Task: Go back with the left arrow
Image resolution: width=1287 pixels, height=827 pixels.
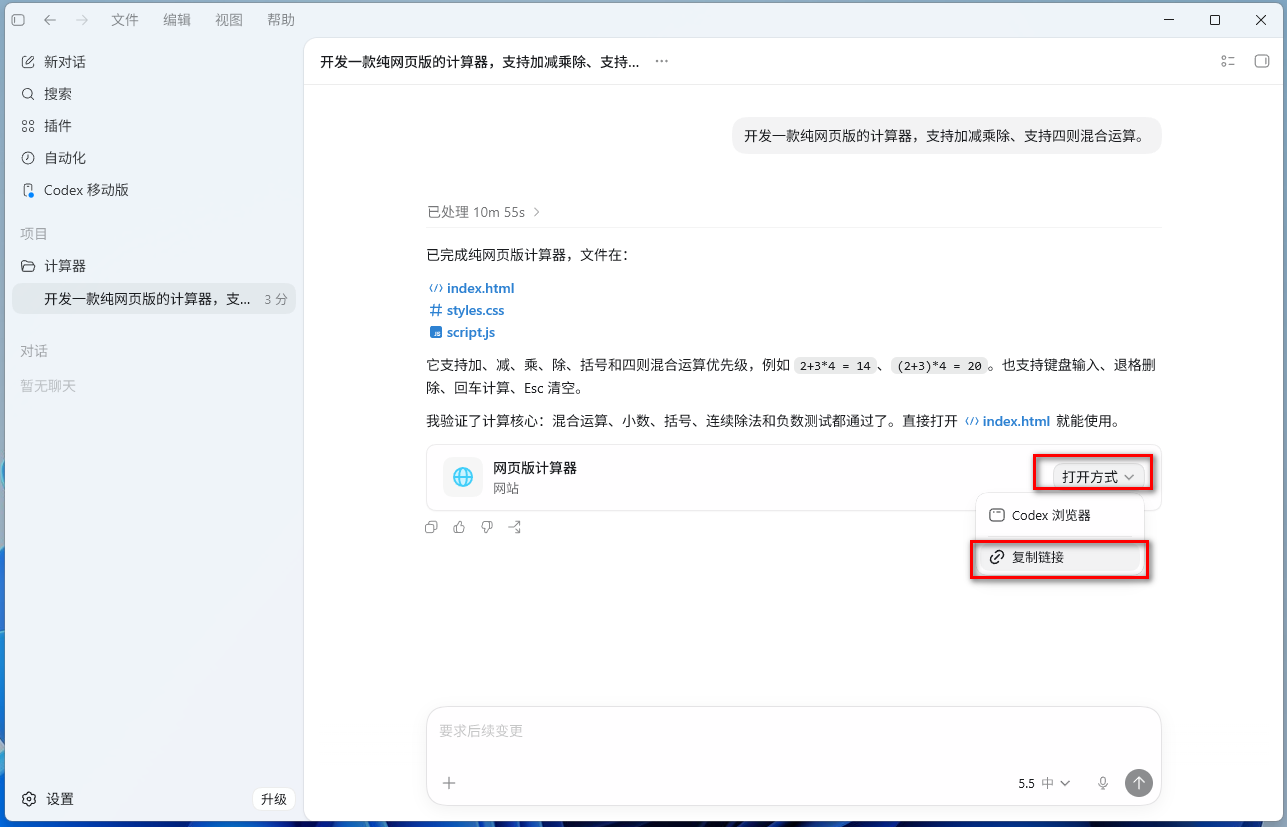Action: (50, 20)
